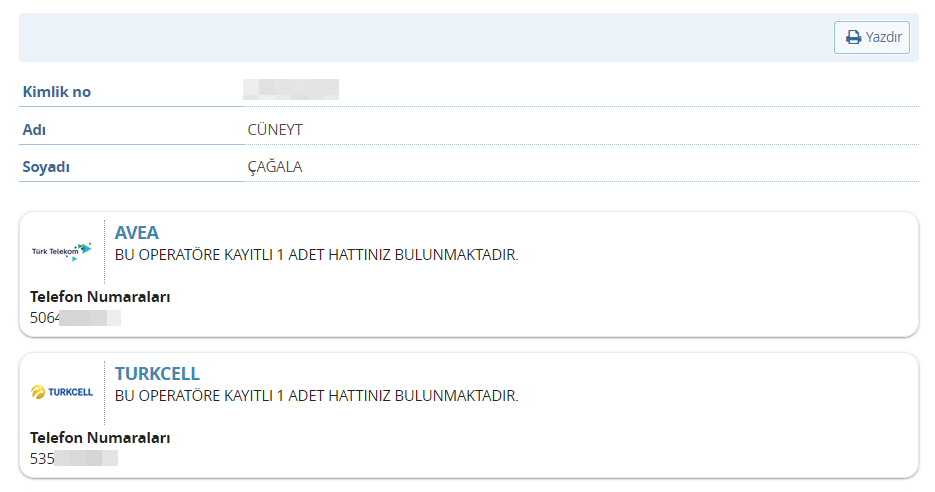Select the AVEA operator heading
This screenshot has height=492, width=935.
click(x=137, y=233)
